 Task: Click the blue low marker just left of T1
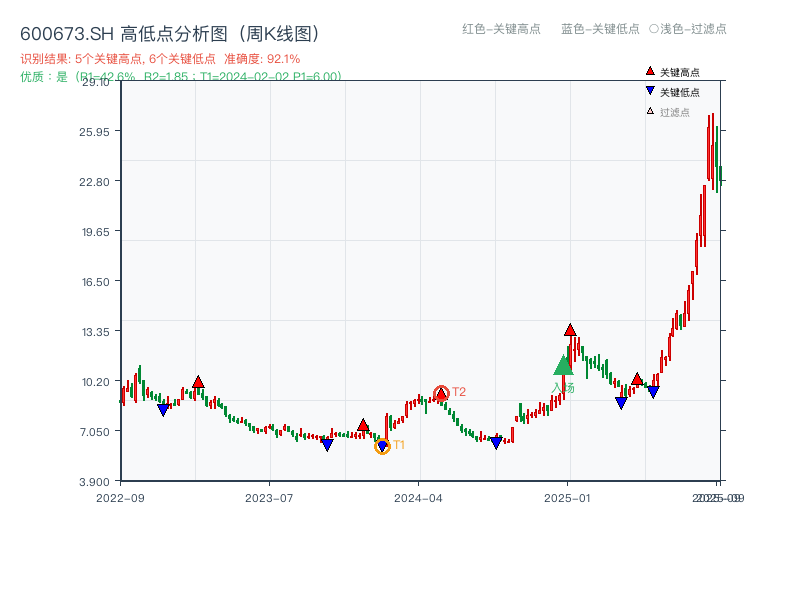click(x=327, y=445)
